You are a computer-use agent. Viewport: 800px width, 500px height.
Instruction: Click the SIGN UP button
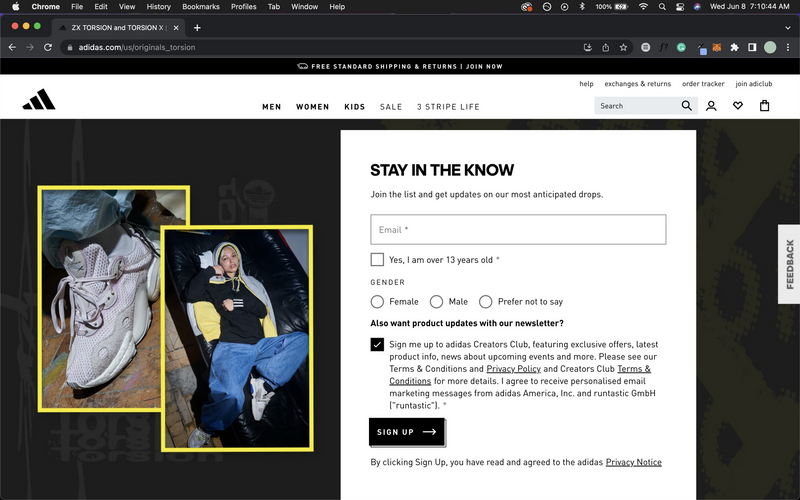pyautogui.click(x=407, y=432)
